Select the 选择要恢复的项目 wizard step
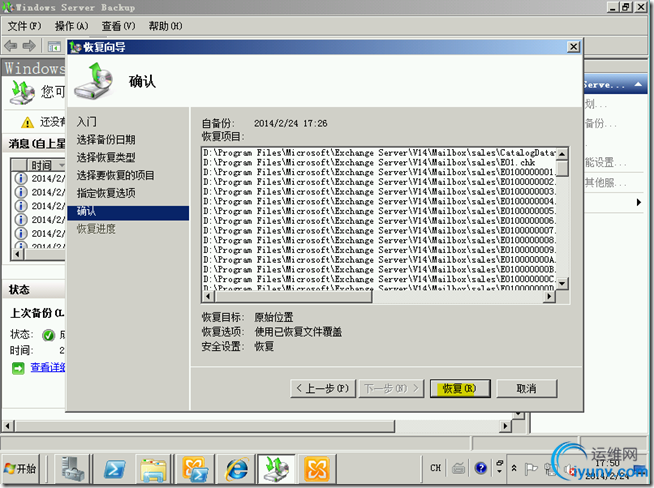 click(x=116, y=175)
